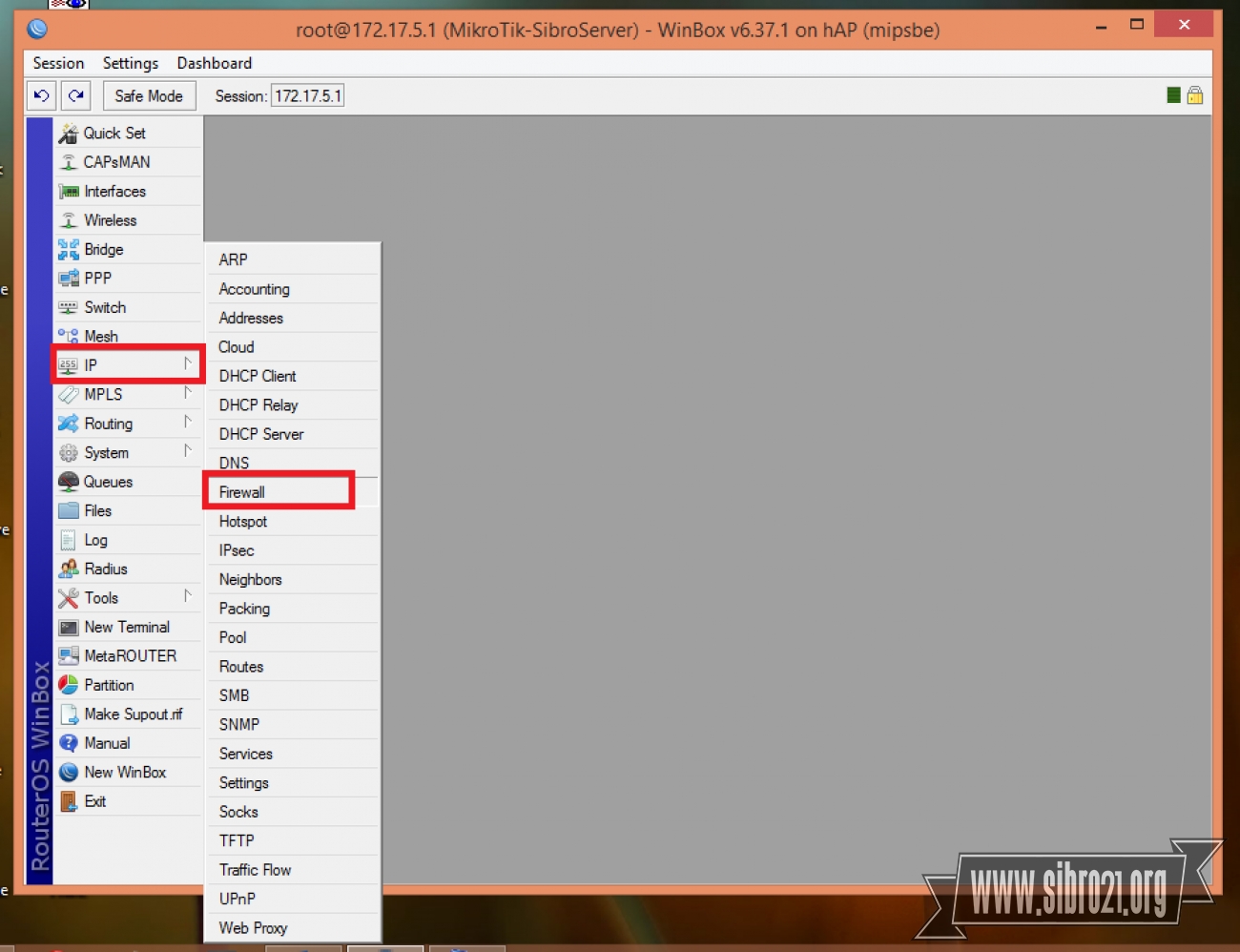1240x952 pixels.
Task: Click the New WinBox globe icon
Action: point(68,773)
